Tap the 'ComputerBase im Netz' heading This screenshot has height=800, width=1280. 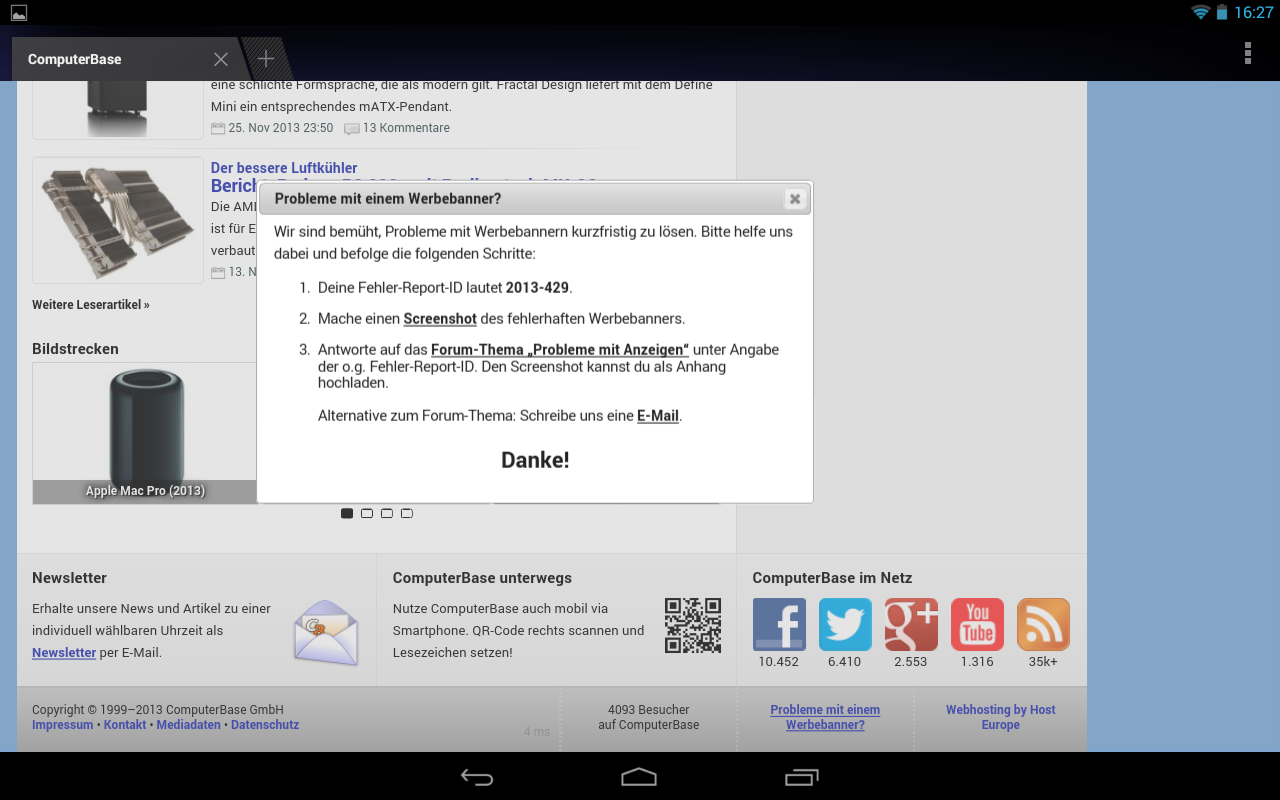[832, 578]
